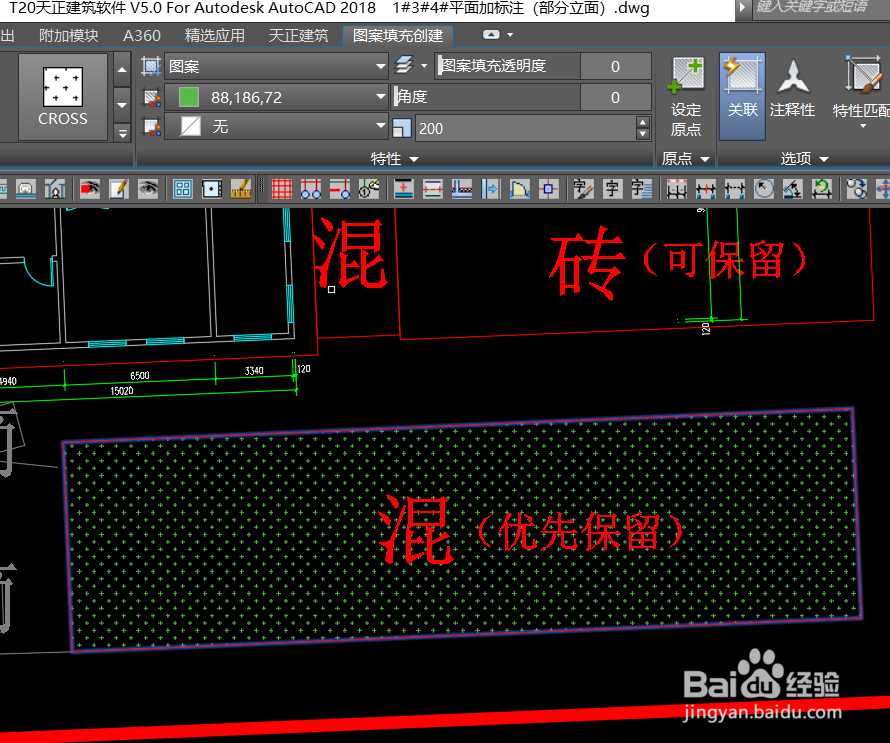This screenshot has width=890, height=743.
Task: Click the angled arrow elevation dimension icon
Action: [792, 188]
